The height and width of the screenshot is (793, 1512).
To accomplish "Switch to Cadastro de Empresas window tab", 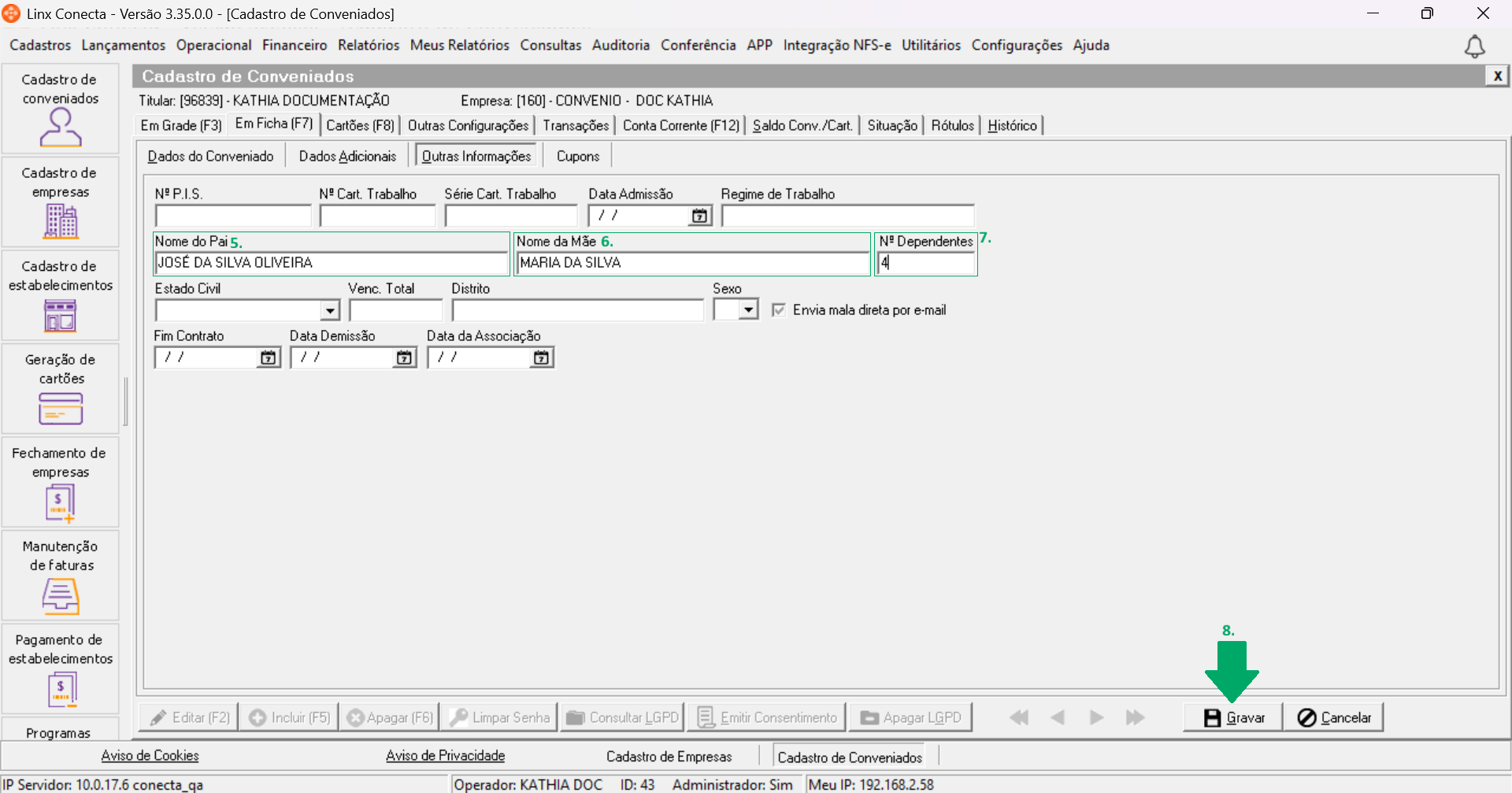I will (x=669, y=757).
